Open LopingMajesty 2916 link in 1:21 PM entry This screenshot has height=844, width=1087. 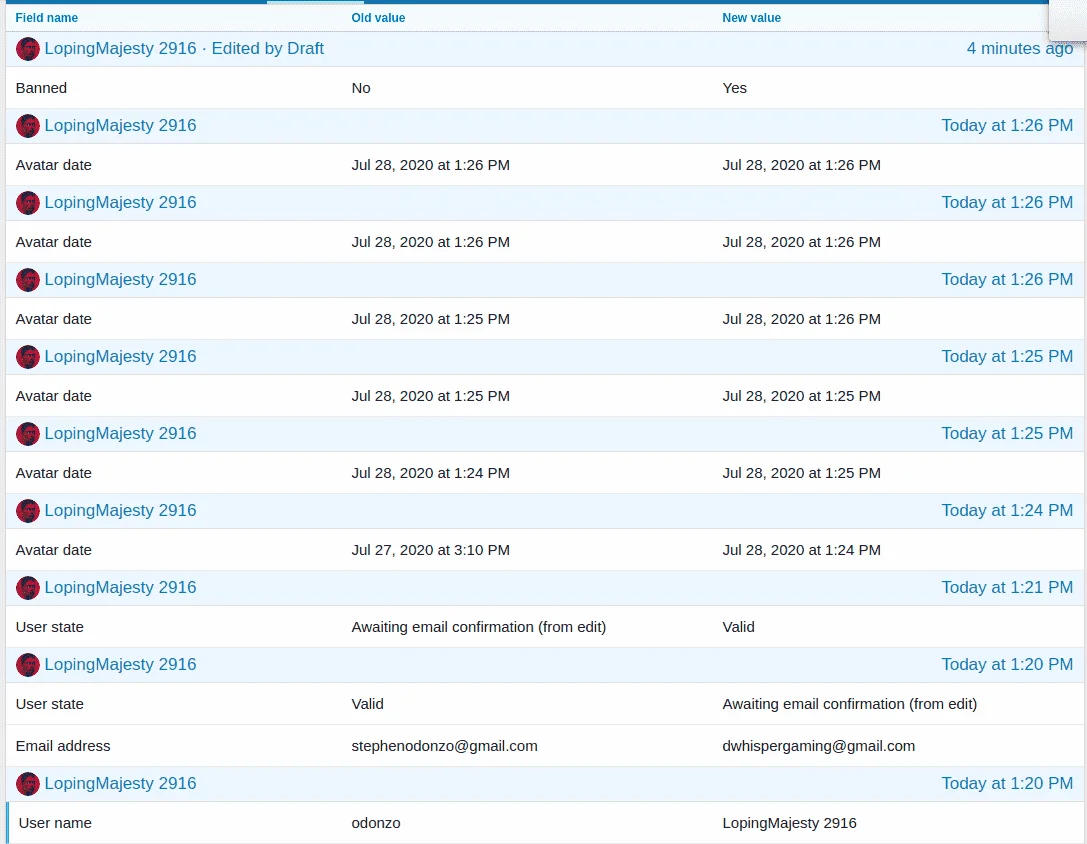tap(121, 587)
